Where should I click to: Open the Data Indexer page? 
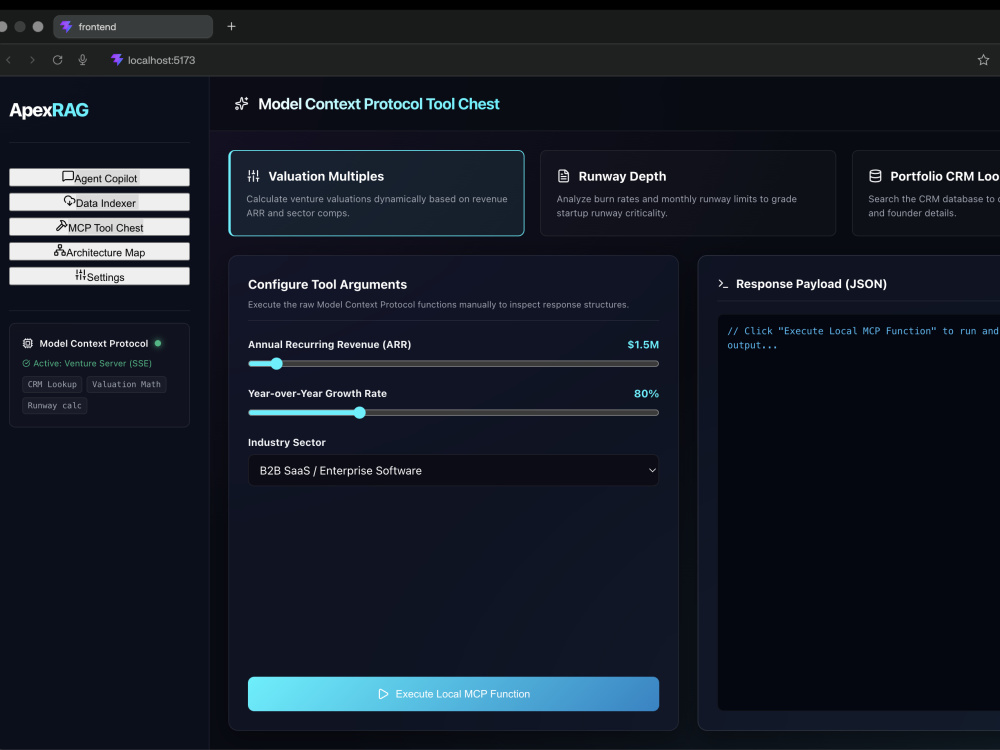click(x=99, y=202)
